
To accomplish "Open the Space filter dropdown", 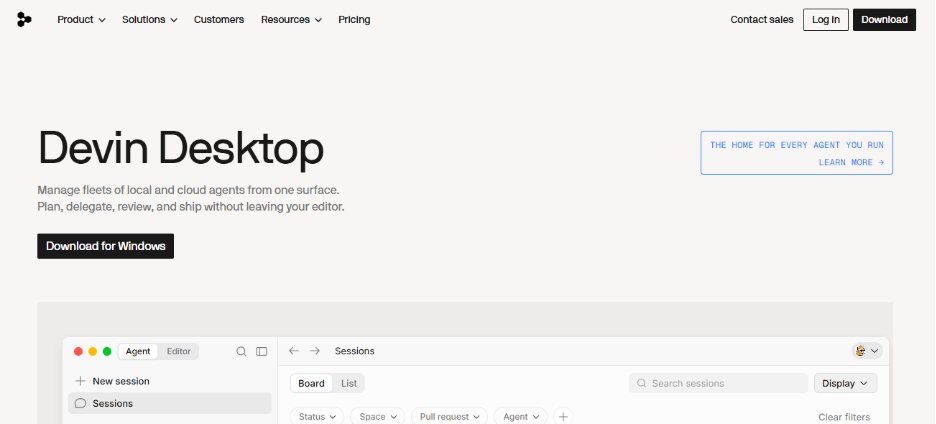I will click(x=377, y=417).
